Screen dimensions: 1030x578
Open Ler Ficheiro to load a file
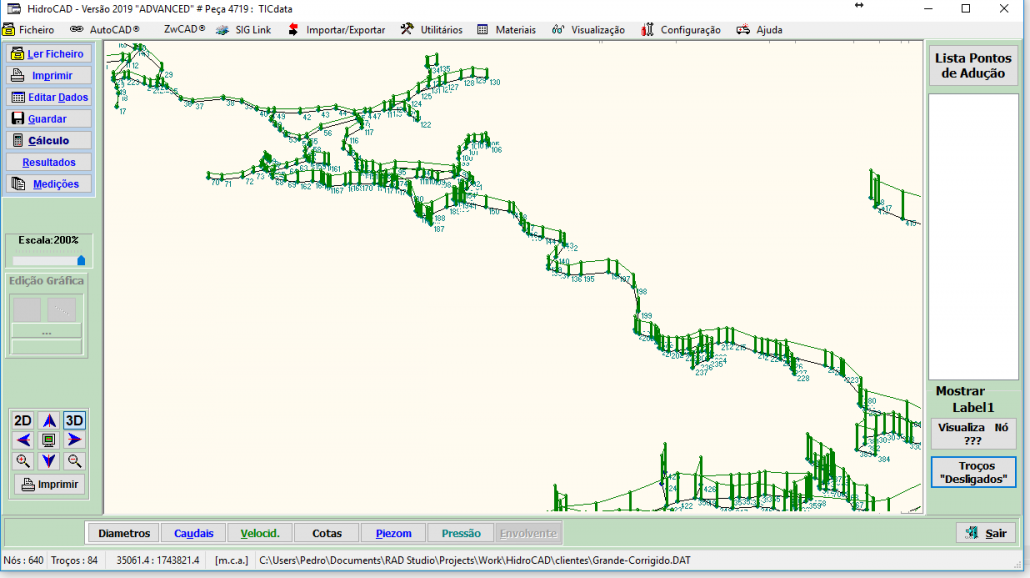[49, 54]
